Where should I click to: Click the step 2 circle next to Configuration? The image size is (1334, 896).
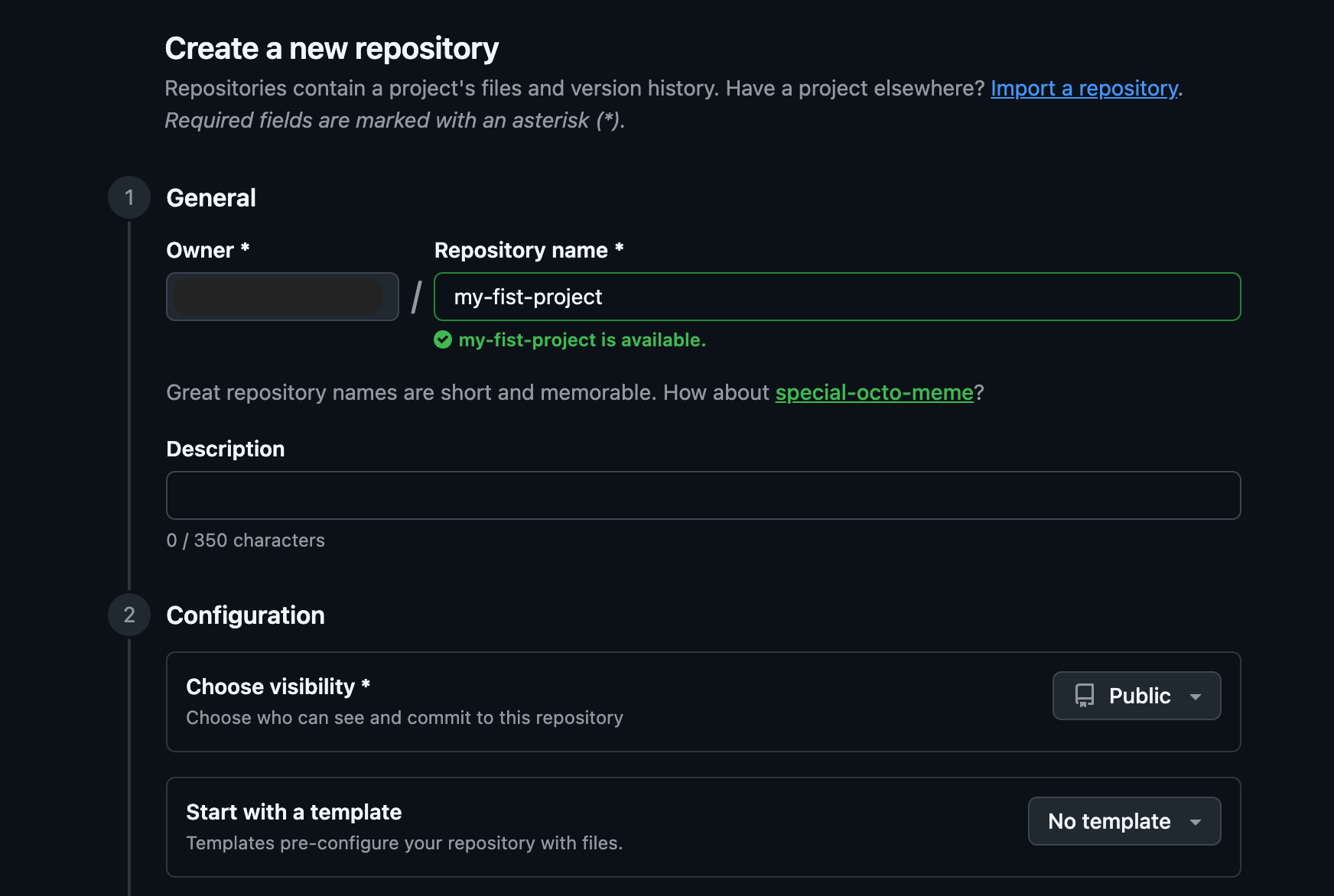coord(129,615)
